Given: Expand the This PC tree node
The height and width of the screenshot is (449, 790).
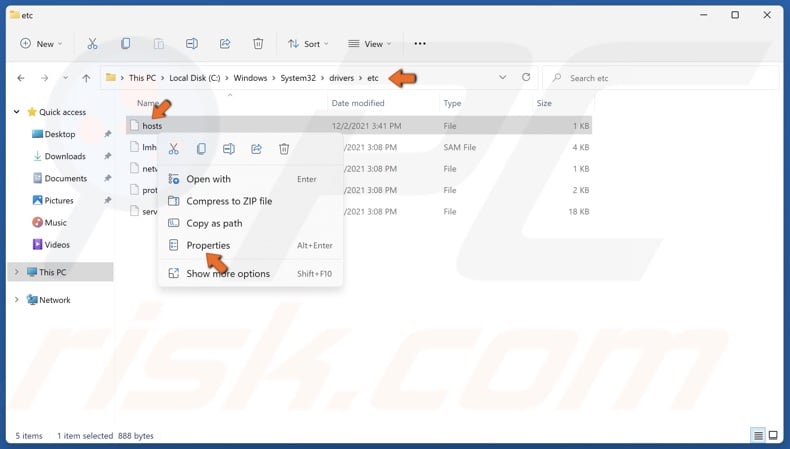Looking at the screenshot, I should pos(17,272).
